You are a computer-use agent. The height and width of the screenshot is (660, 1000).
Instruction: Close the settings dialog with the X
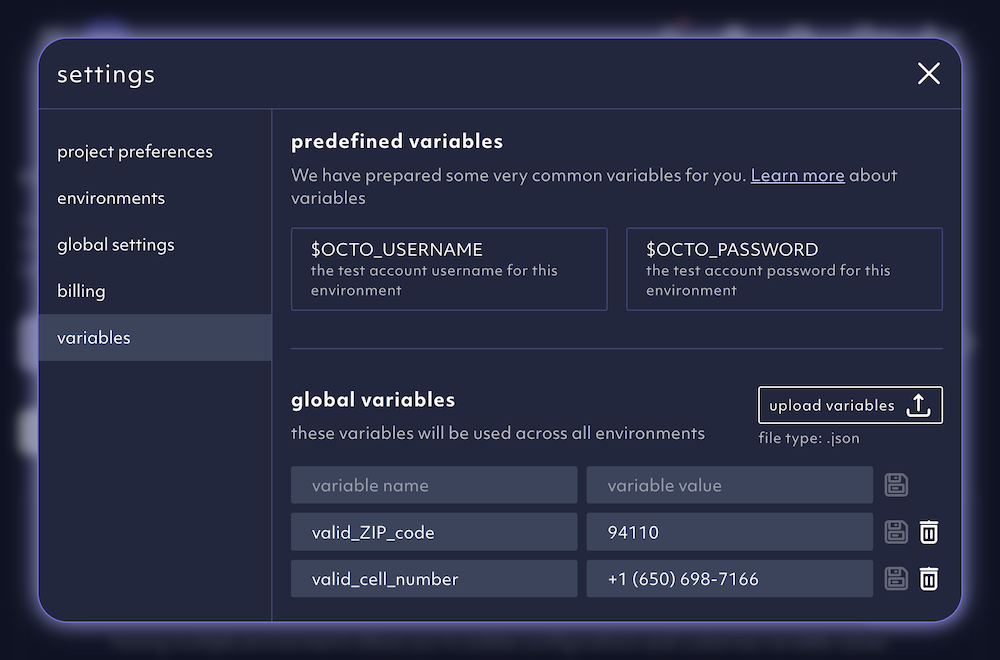point(929,73)
